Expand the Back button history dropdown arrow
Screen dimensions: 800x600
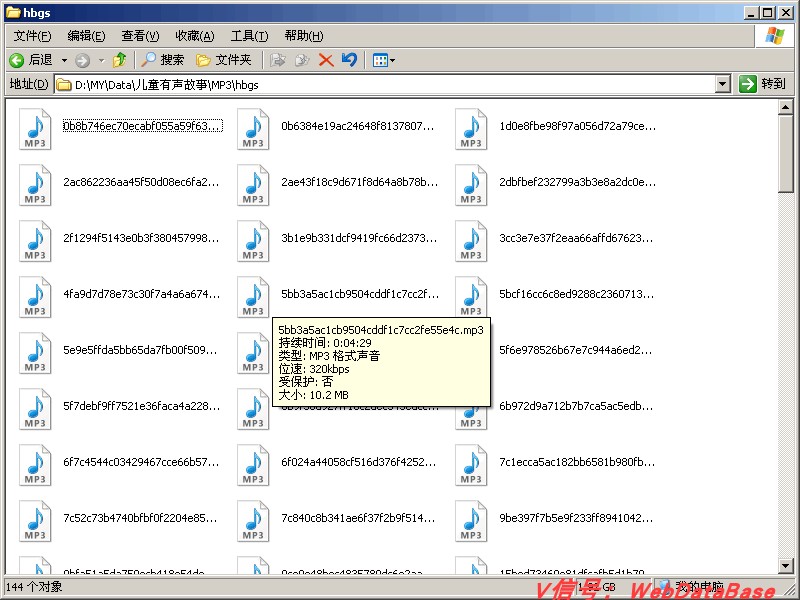click(64, 60)
